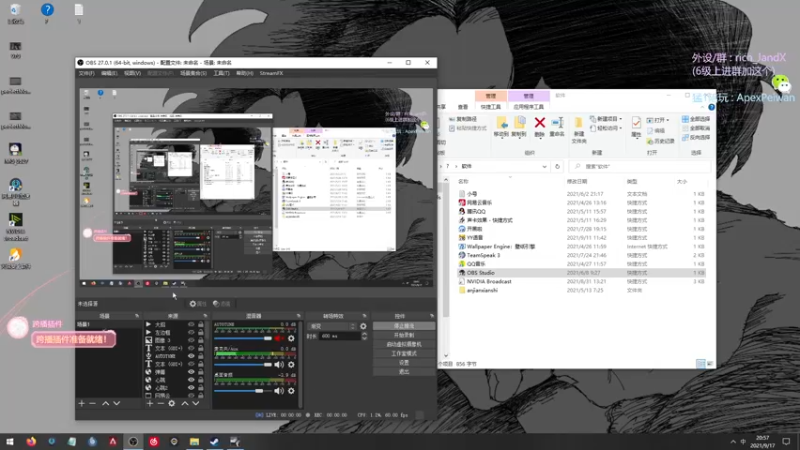Open Steam from the Windows taskbar
The image size is (800, 450).
click(214, 441)
